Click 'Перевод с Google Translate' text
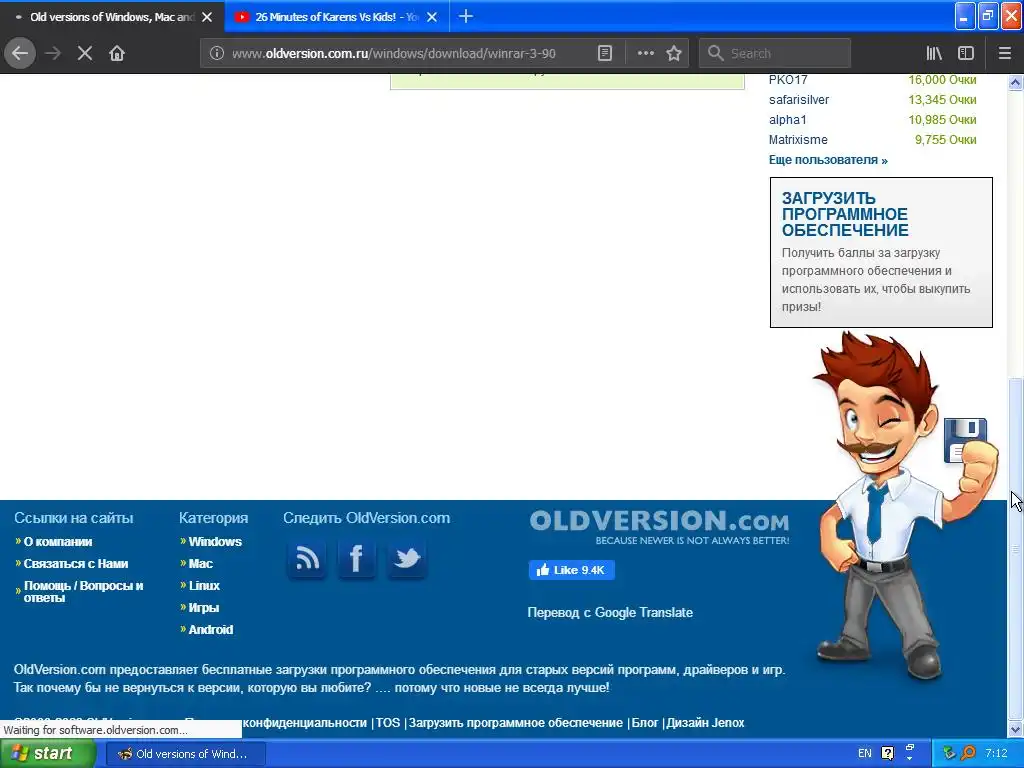This screenshot has width=1024, height=768. 610,613
